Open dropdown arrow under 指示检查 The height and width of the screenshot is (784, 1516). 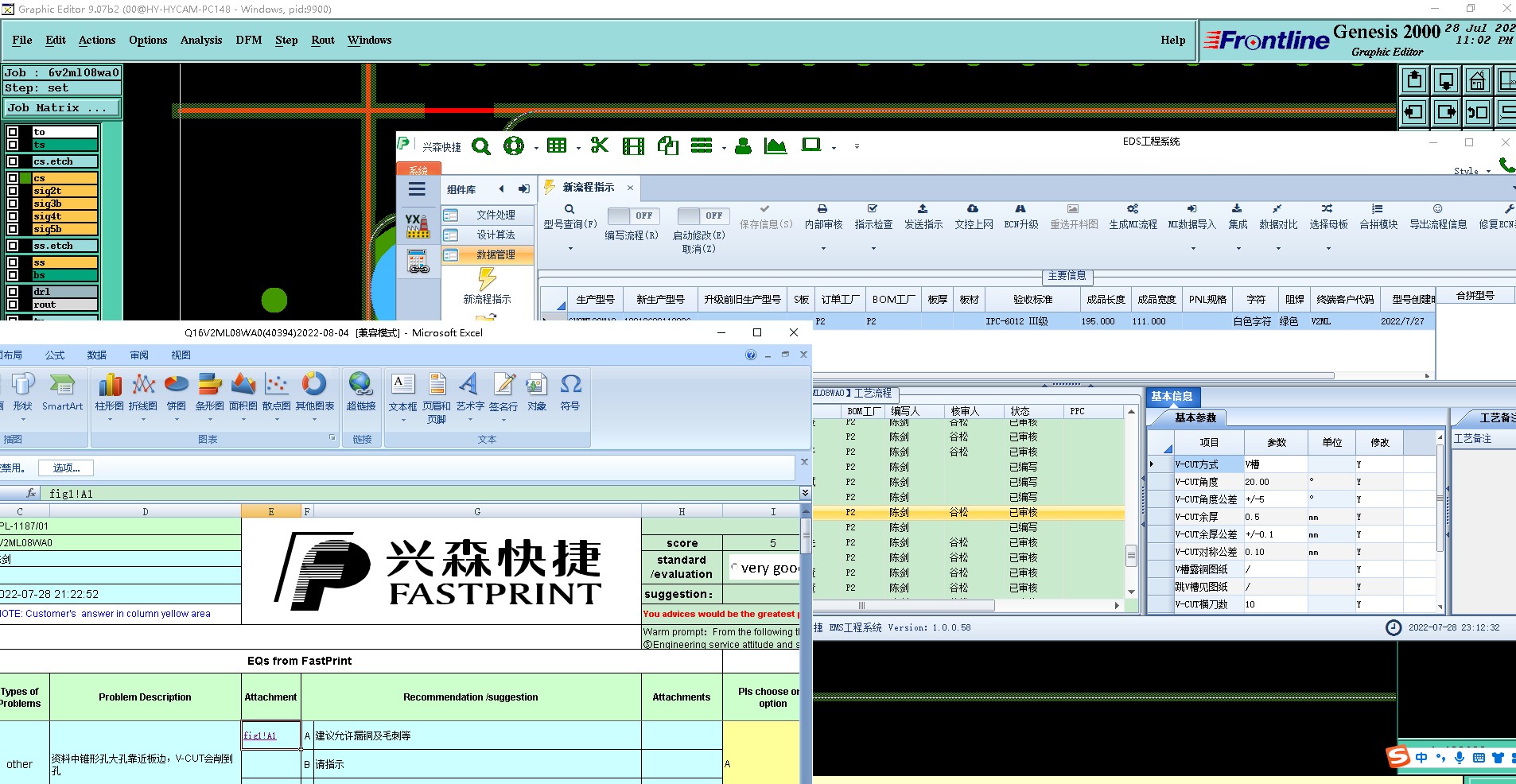(873, 249)
